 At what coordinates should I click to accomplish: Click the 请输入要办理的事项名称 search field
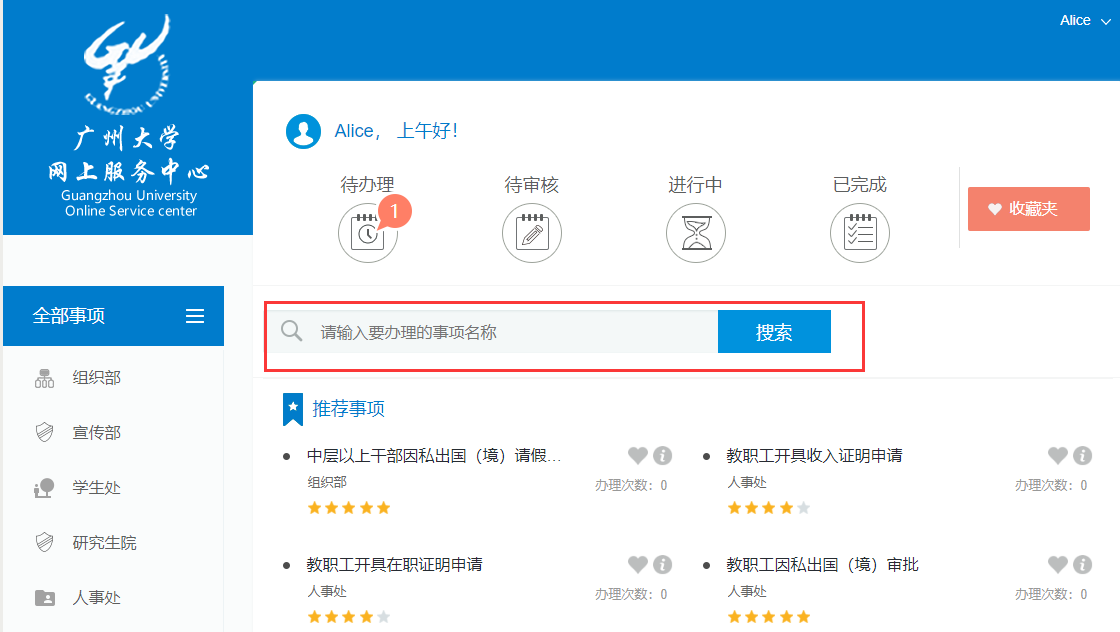pos(510,332)
